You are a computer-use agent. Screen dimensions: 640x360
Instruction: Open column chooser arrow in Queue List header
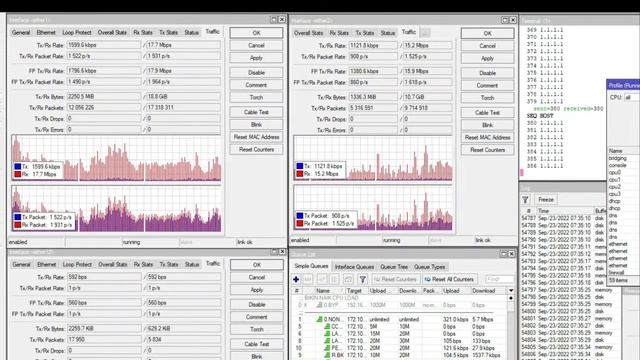pos(511,291)
